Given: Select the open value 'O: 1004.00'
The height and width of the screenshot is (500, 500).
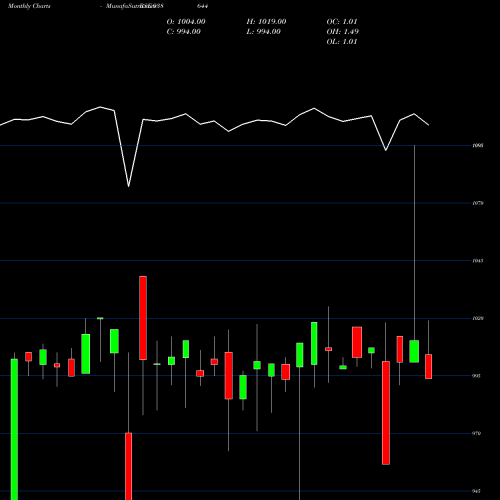Looking at the screenshot, I should pos(186,22).
